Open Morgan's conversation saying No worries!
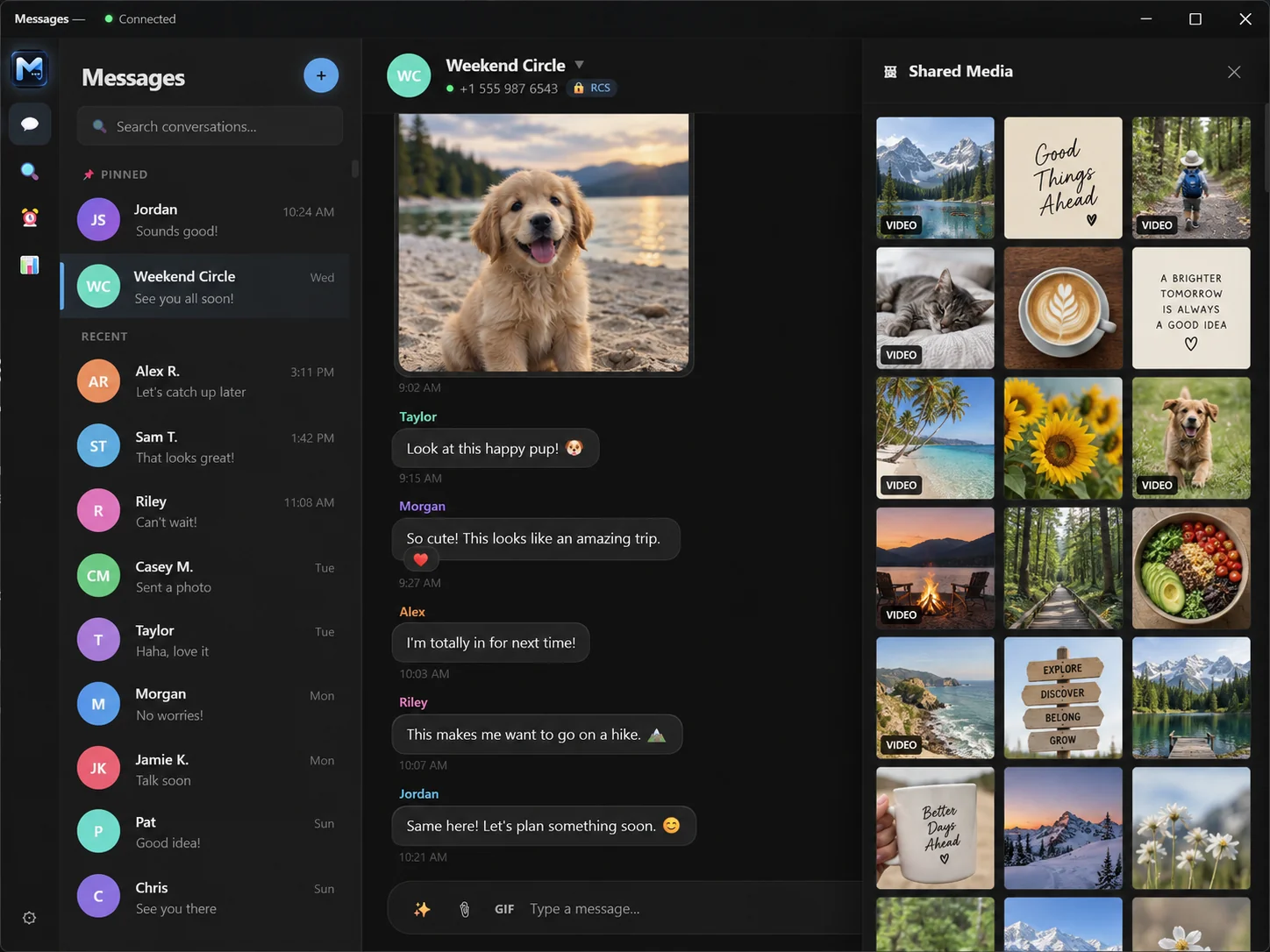The width and height of the screenshot is (1270, 952). pyautogui.click(x=205, y=704)
